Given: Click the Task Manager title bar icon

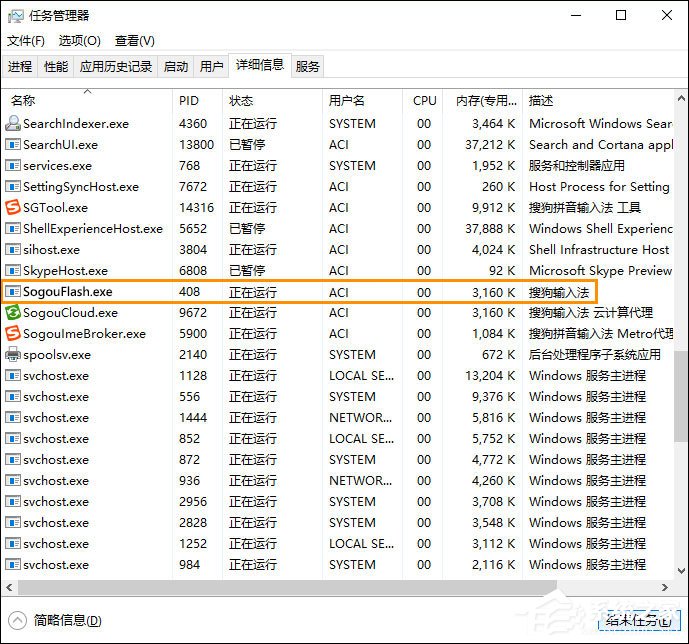Looking at the screenshot, I should pos(15,16).
